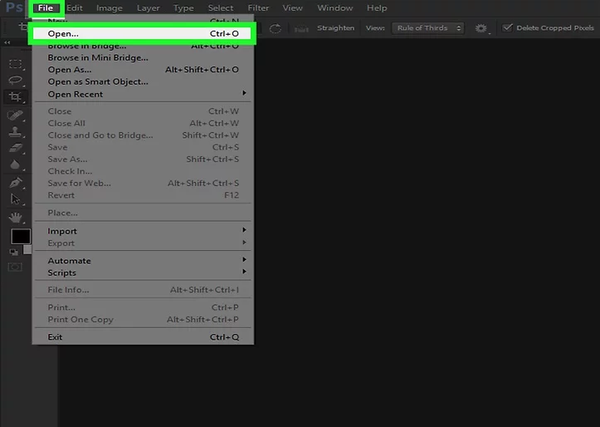Click the Place... menu entry
This screenshot has width=600, height=427.
[143, 213]
